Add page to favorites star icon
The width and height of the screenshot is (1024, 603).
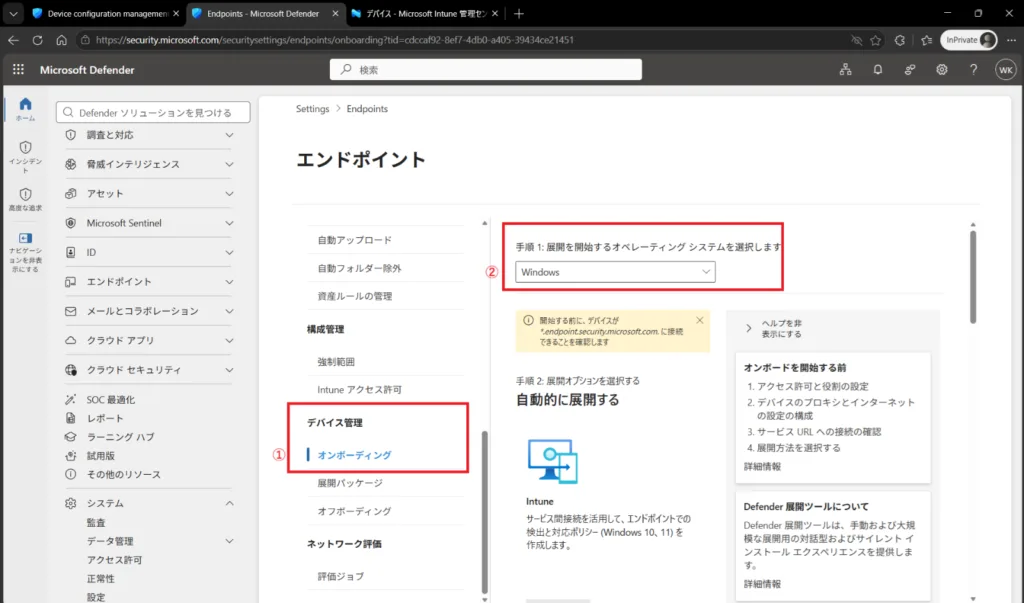(x=875, y=41)
